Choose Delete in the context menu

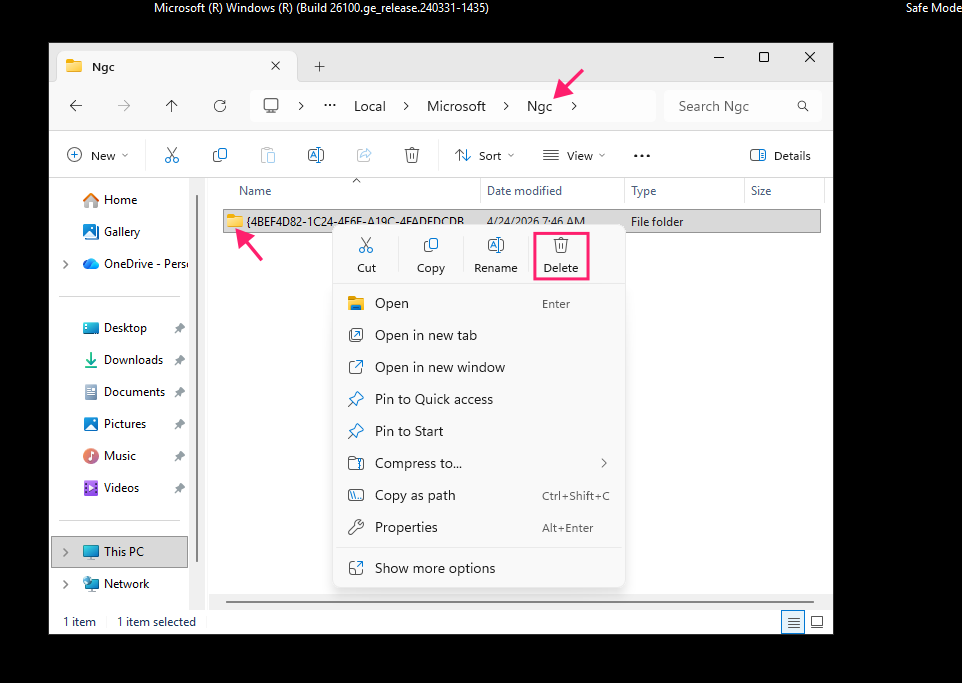click(x=561, y=255)
